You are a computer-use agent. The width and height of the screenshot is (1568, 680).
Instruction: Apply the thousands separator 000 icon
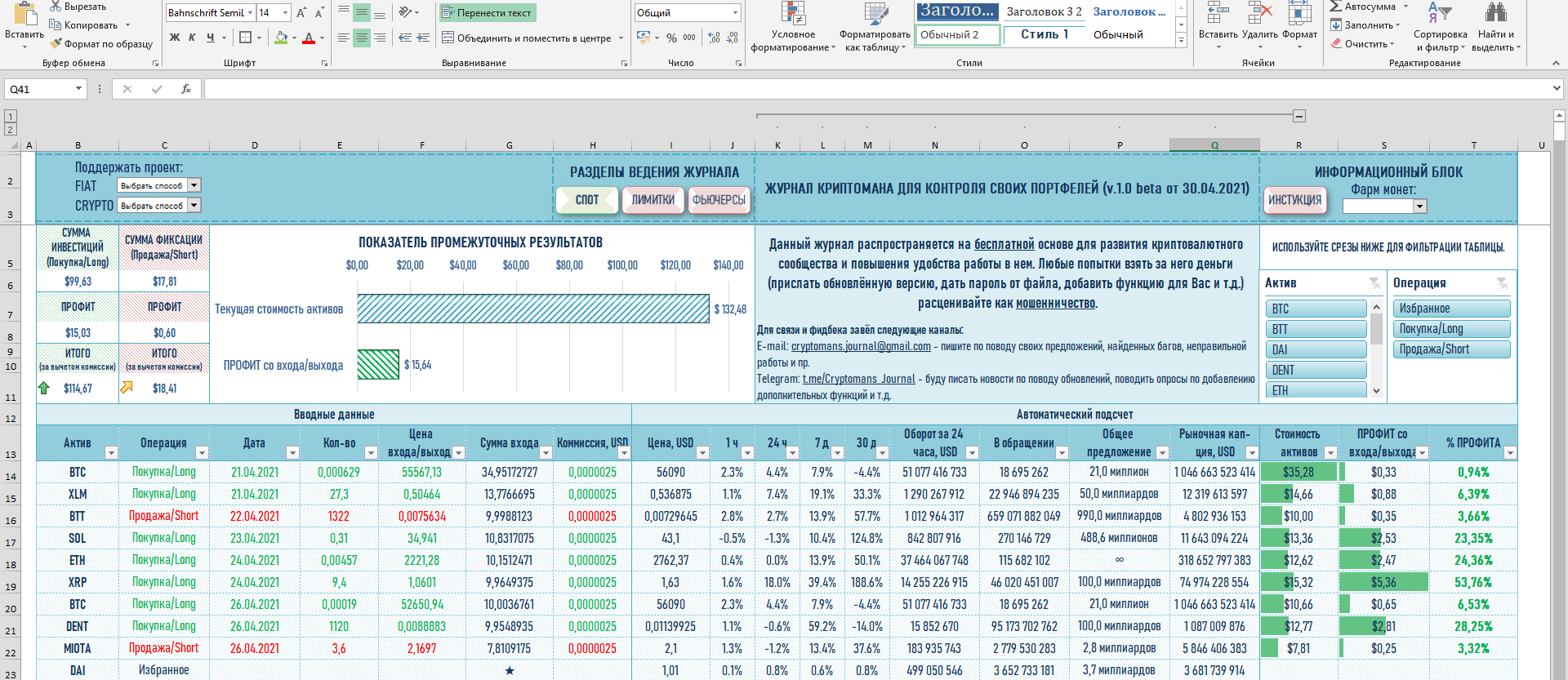(x=690, y=38)
